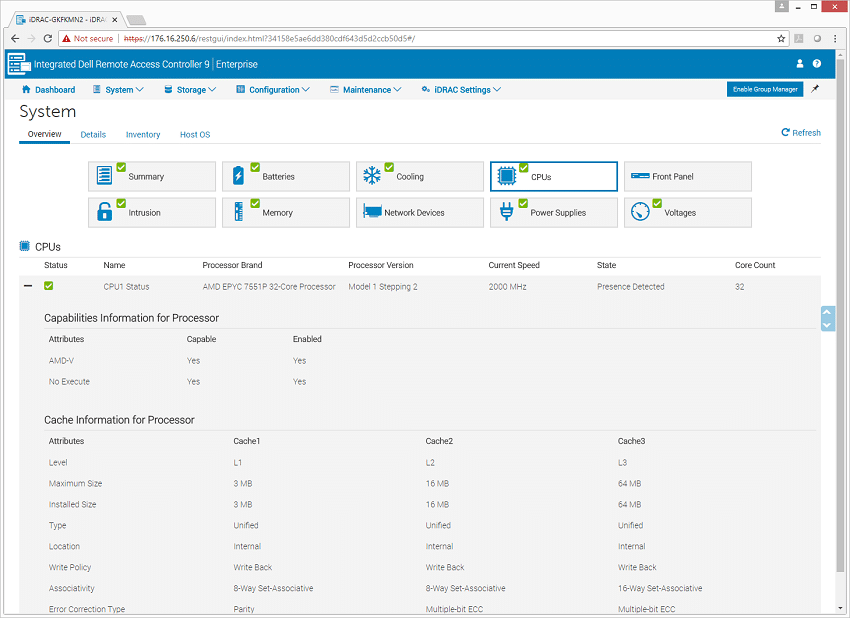Click the No Execute attribute label
The width and height of the screenshot is (850, 618).
tap(69, 382)
